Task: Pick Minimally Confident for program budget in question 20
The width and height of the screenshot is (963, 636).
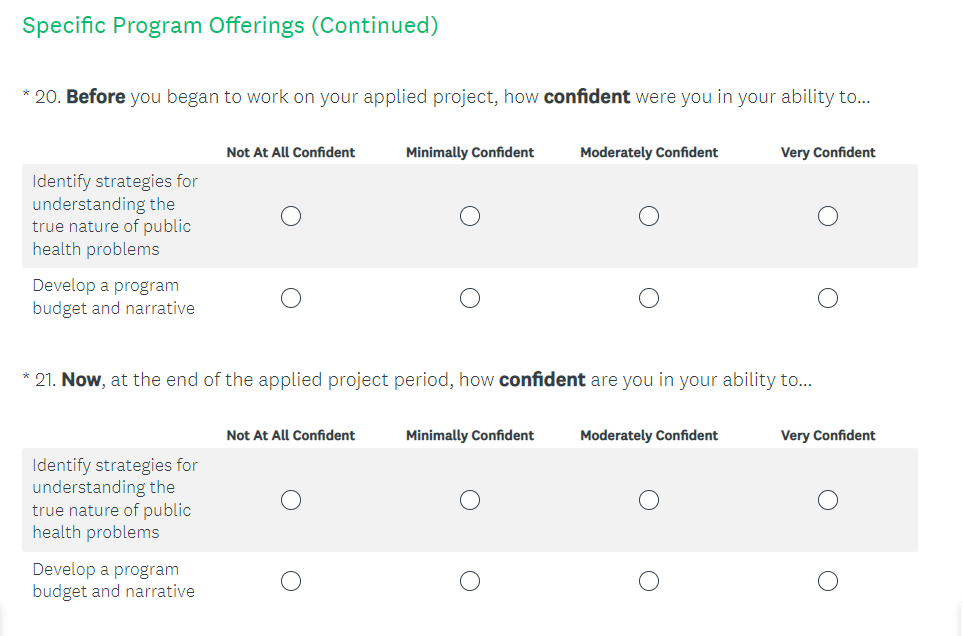Action: tap(470, 298)
